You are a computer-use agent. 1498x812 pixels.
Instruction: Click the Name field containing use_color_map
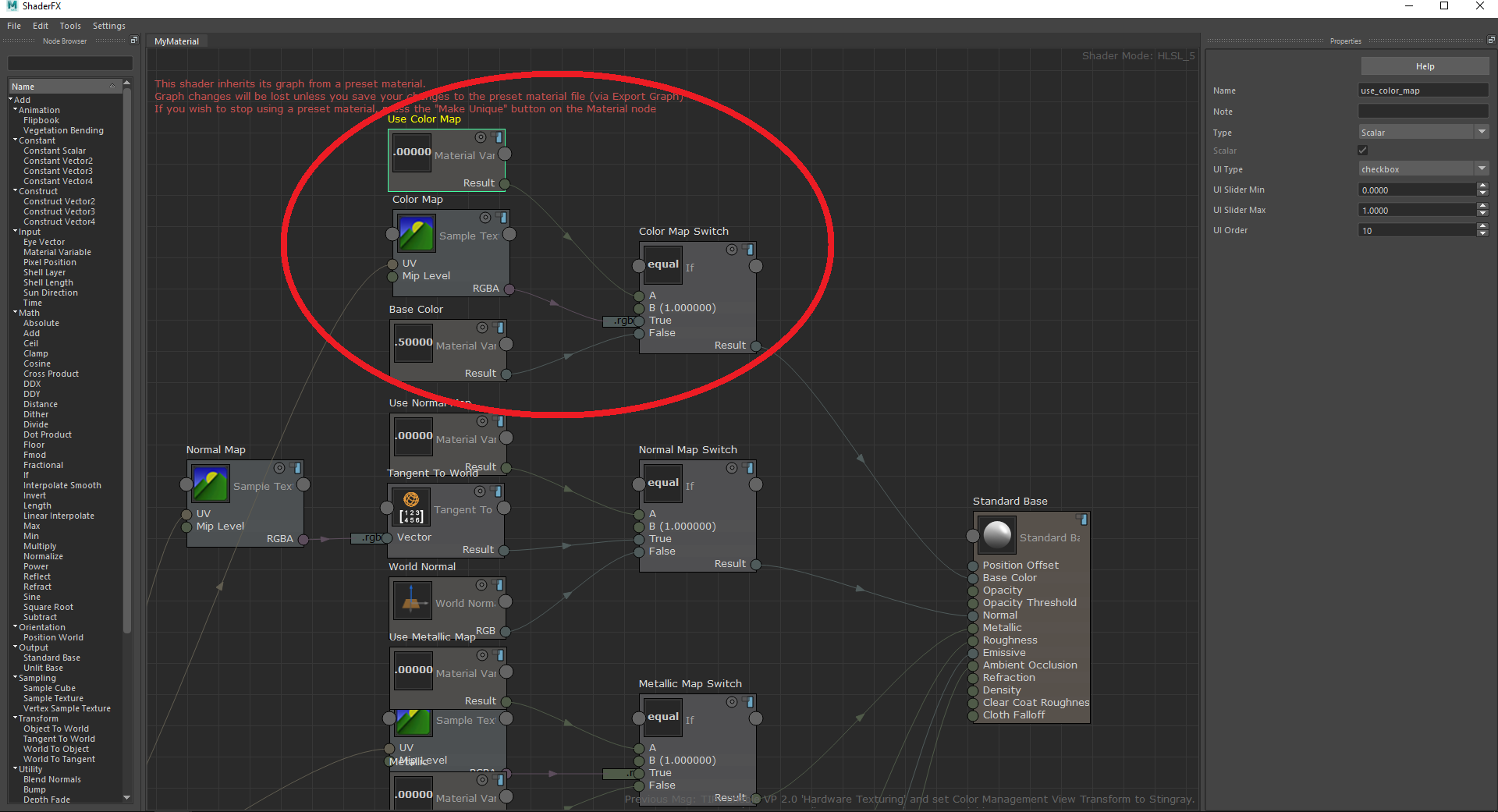1423,90
